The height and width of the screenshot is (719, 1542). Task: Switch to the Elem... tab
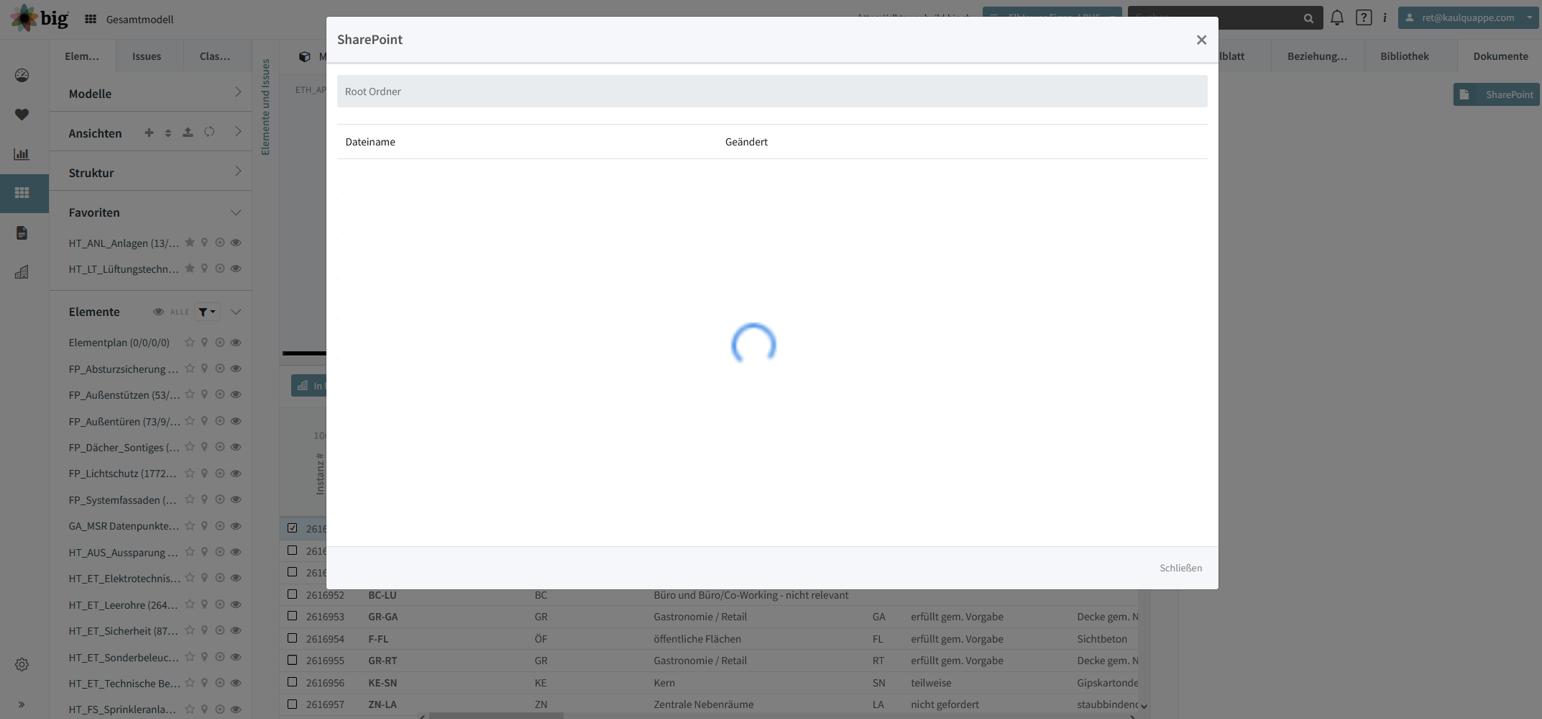pyautogui.click(x=82, y=56)
